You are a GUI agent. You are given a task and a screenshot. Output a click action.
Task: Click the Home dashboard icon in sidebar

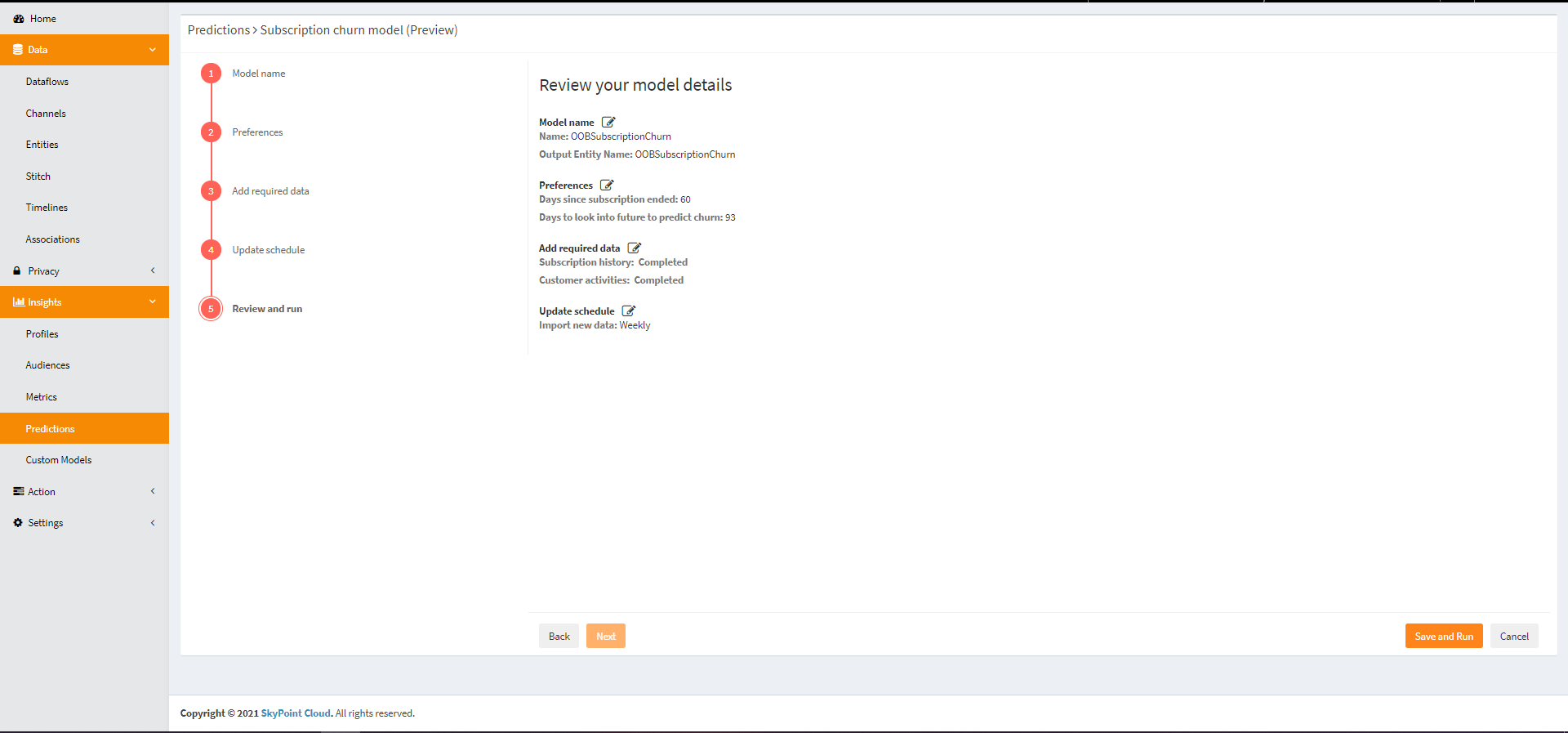click(x=18, y=19)
